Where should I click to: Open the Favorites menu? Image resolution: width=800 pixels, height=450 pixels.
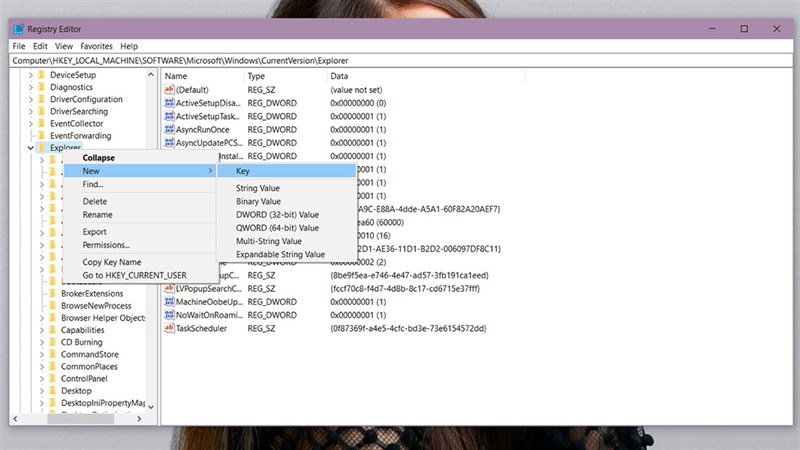[x=96, y=46]
